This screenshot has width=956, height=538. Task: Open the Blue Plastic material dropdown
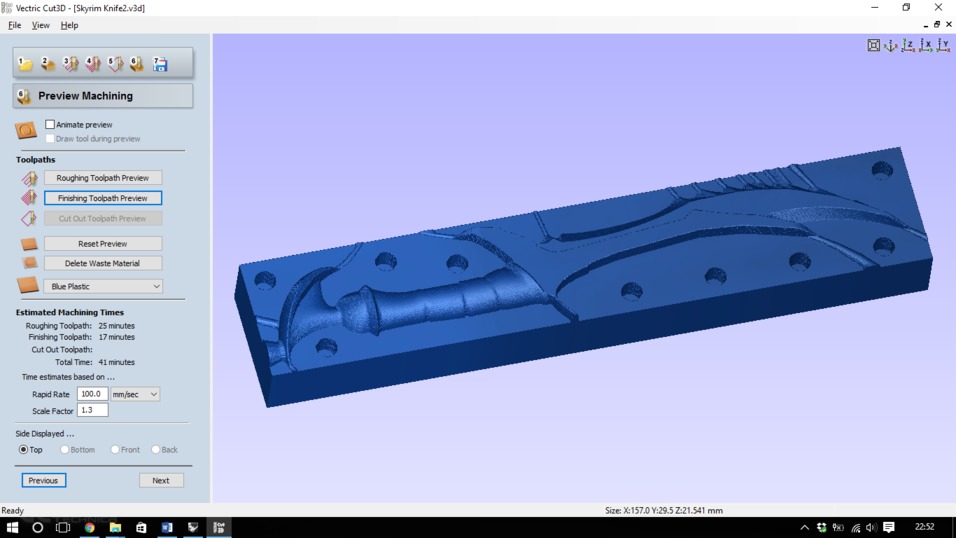click(103, 286)
